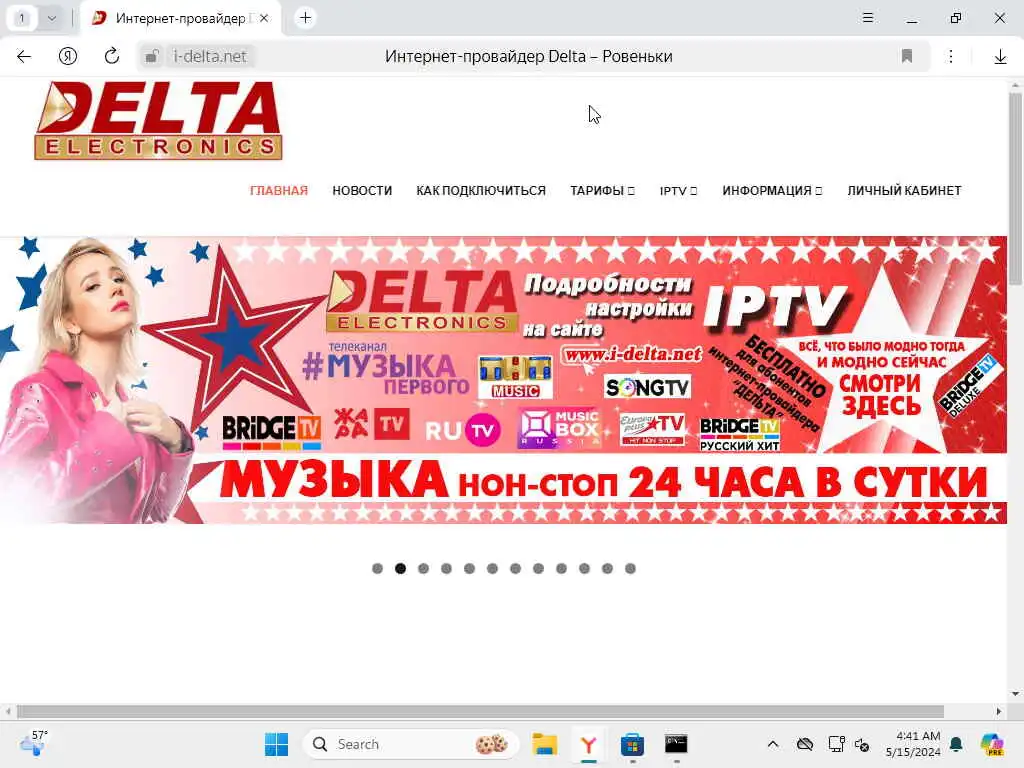Open Yandex home via the Я icon
The height and width of the screenshot is (768, 1024).
pyautogui.click(x=68, y=57)
